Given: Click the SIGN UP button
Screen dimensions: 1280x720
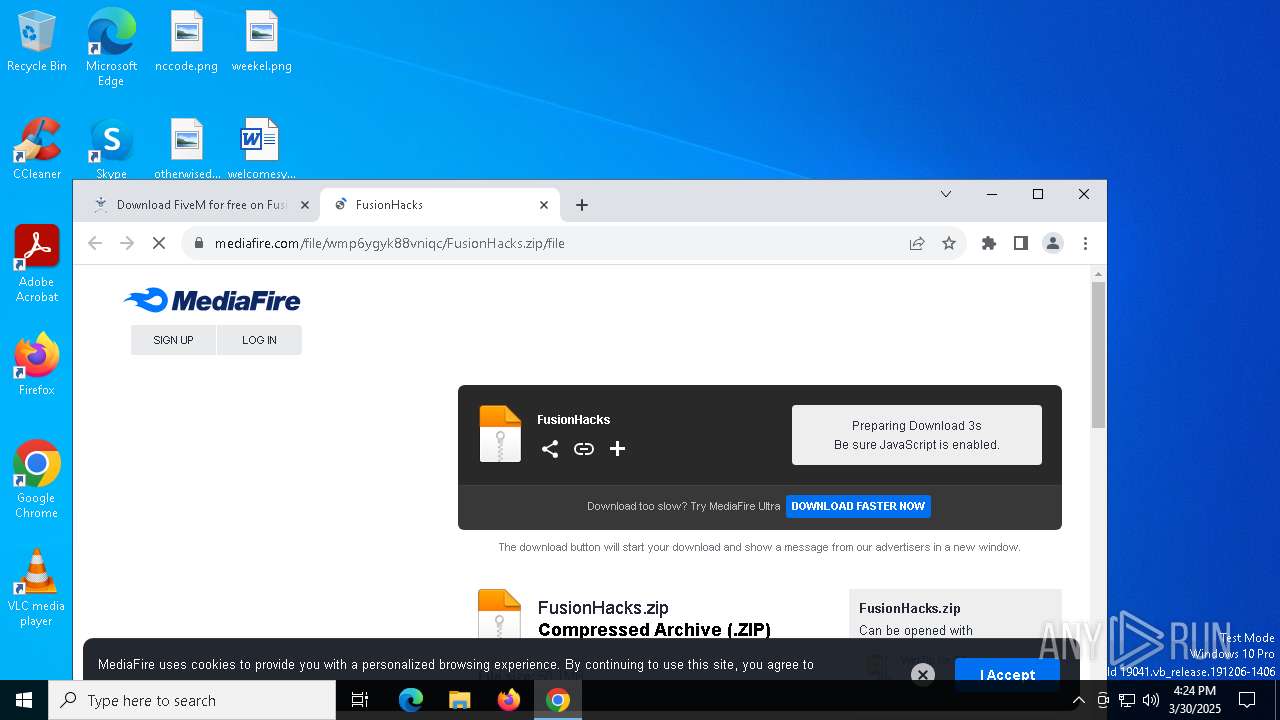Looking at the screenshot, I should click(173, 340).
